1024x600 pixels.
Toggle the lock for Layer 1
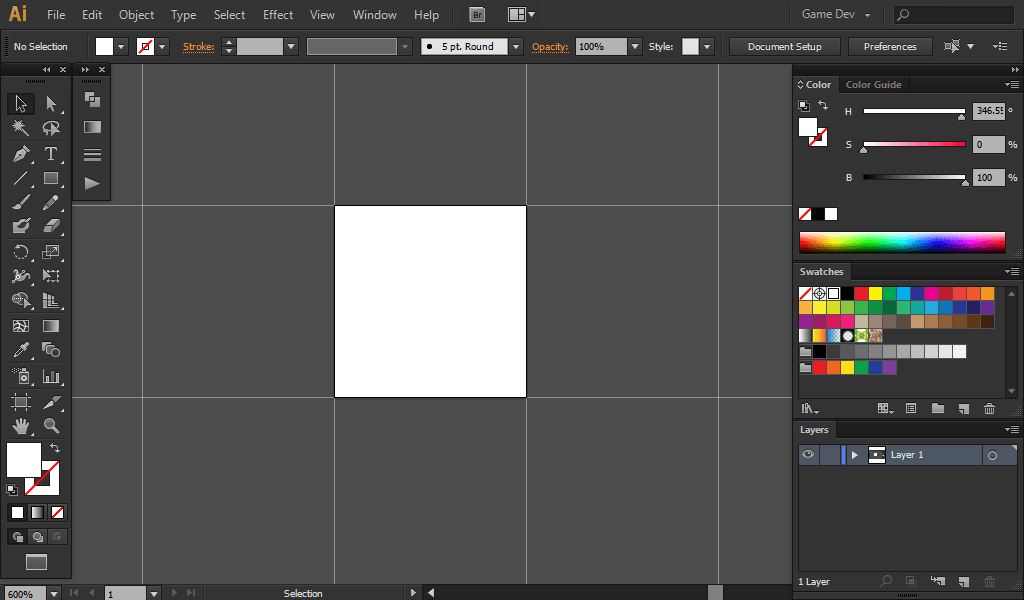(832, 454)
